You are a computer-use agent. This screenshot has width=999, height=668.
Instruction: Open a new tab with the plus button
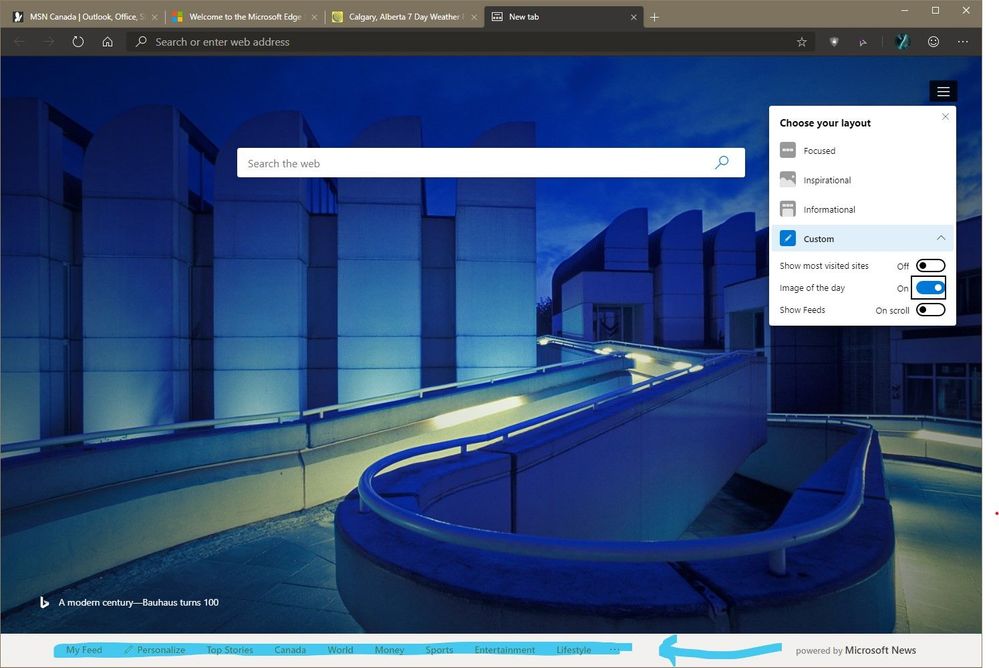654,17
